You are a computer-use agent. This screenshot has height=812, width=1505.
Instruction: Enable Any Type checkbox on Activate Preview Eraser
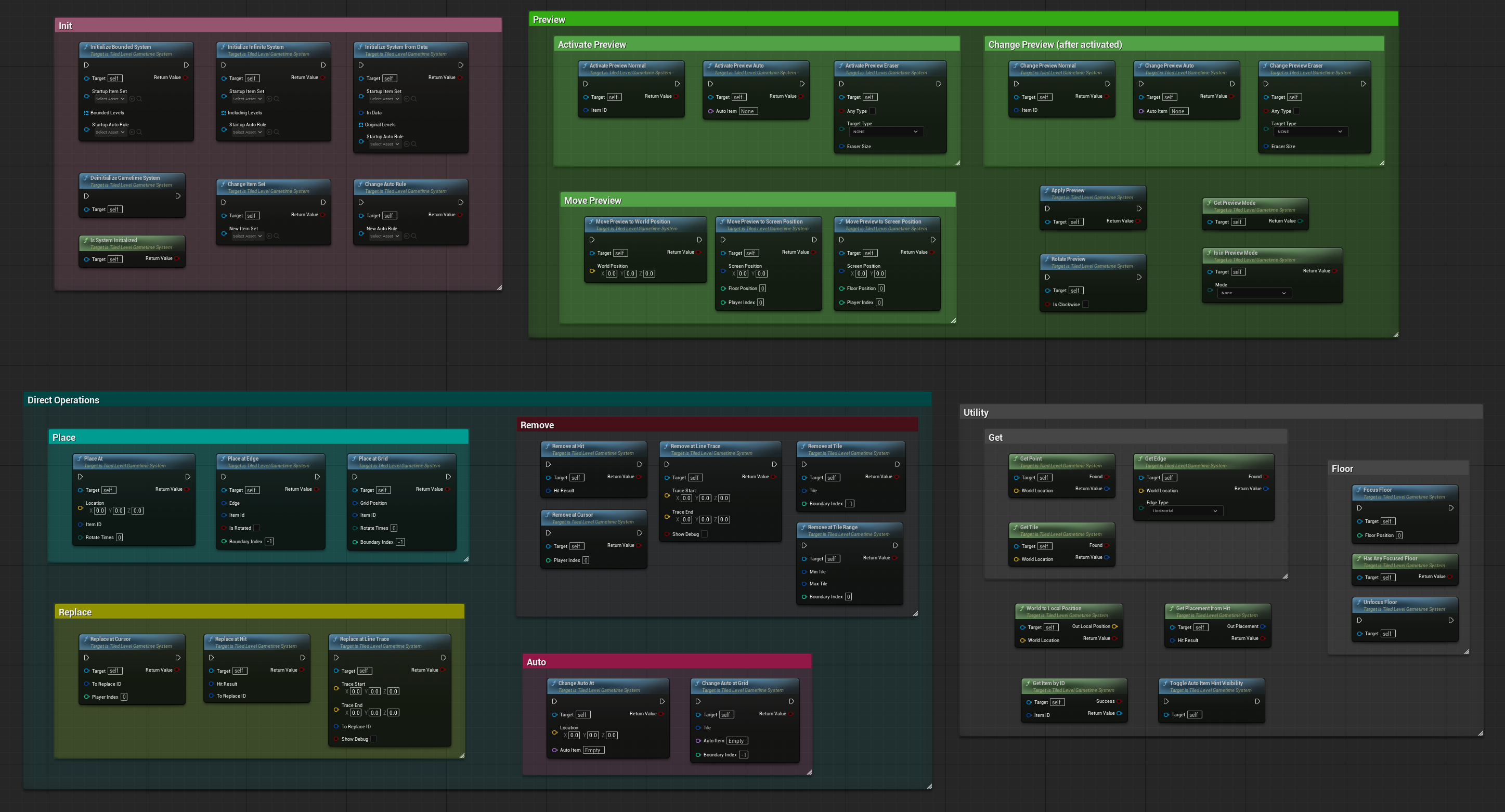pyautogui.click(x=872, y=111)
